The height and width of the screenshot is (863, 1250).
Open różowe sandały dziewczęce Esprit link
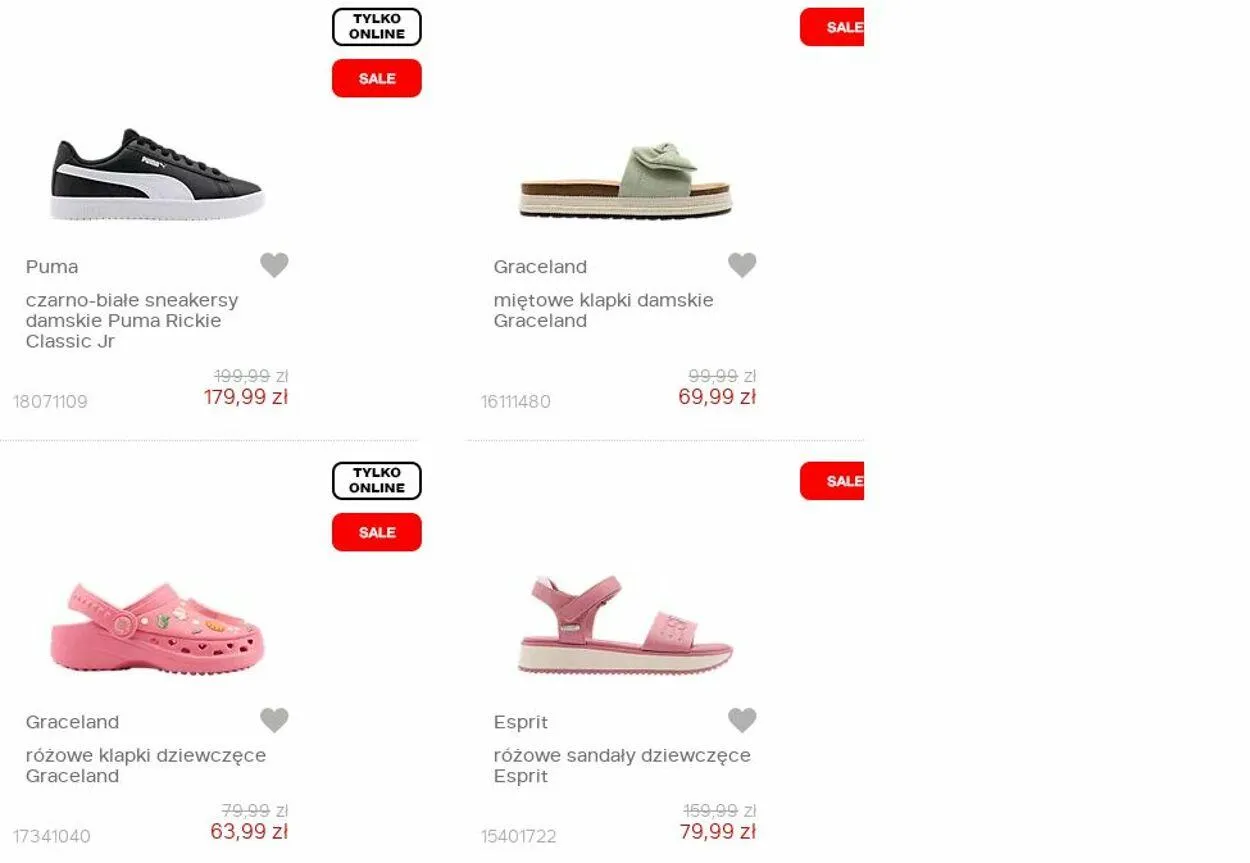pos(622,765)
